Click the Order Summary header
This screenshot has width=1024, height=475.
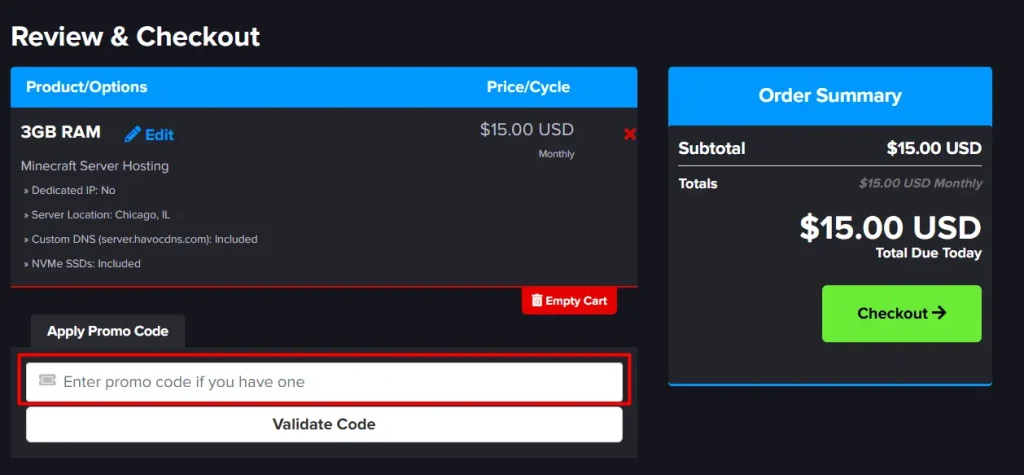830,96
